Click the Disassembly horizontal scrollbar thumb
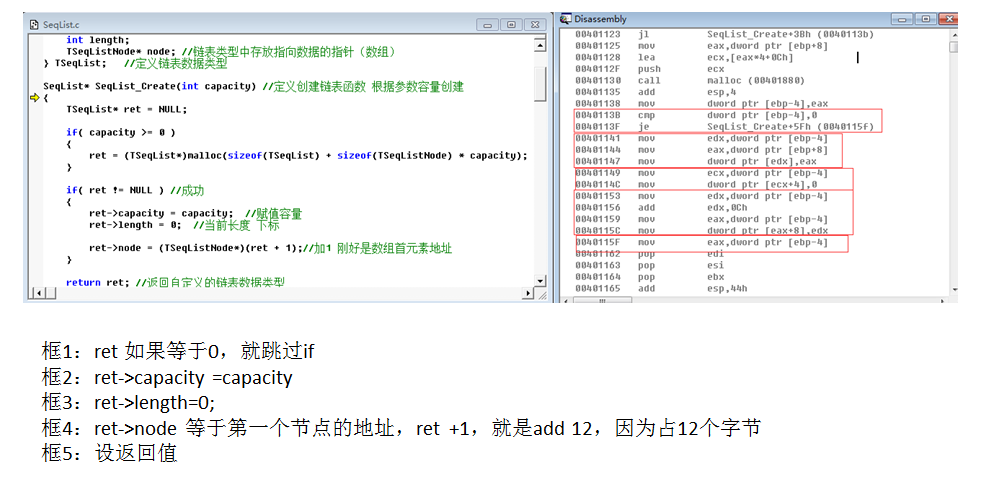 click(601, 299)
